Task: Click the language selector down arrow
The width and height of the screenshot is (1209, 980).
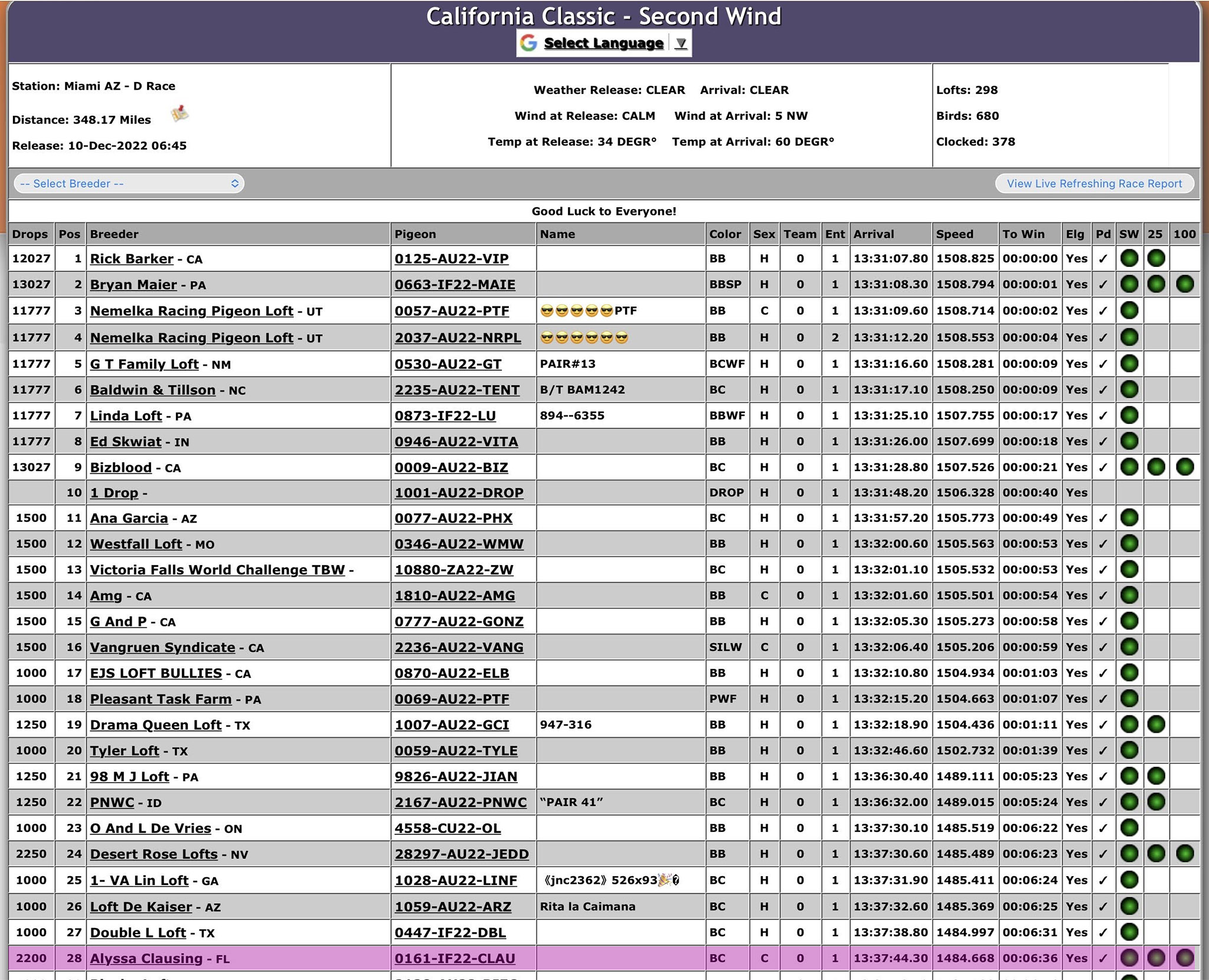Action: (681, 44)
